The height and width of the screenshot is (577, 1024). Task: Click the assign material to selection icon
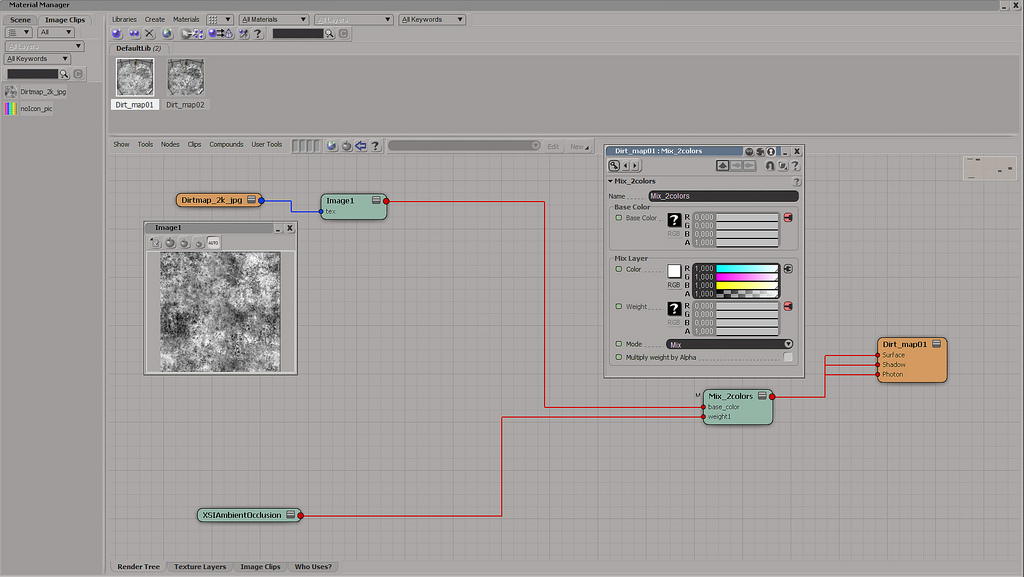(x=192, y=33)
